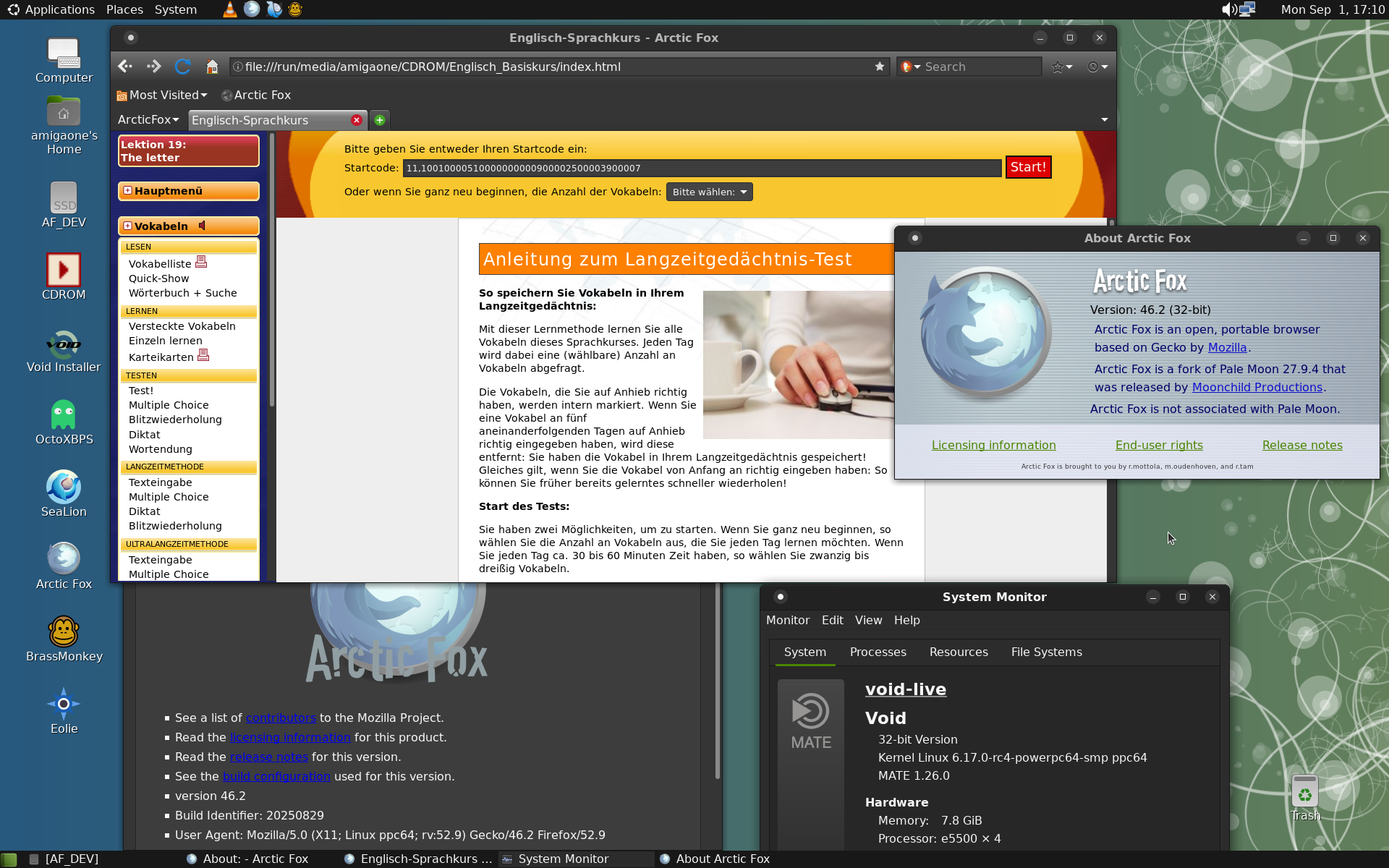This screenshot has width=1389, height=868.
Task: Open the Most Visited bookmarks dropdown
Action: click(x=162, y=95)
